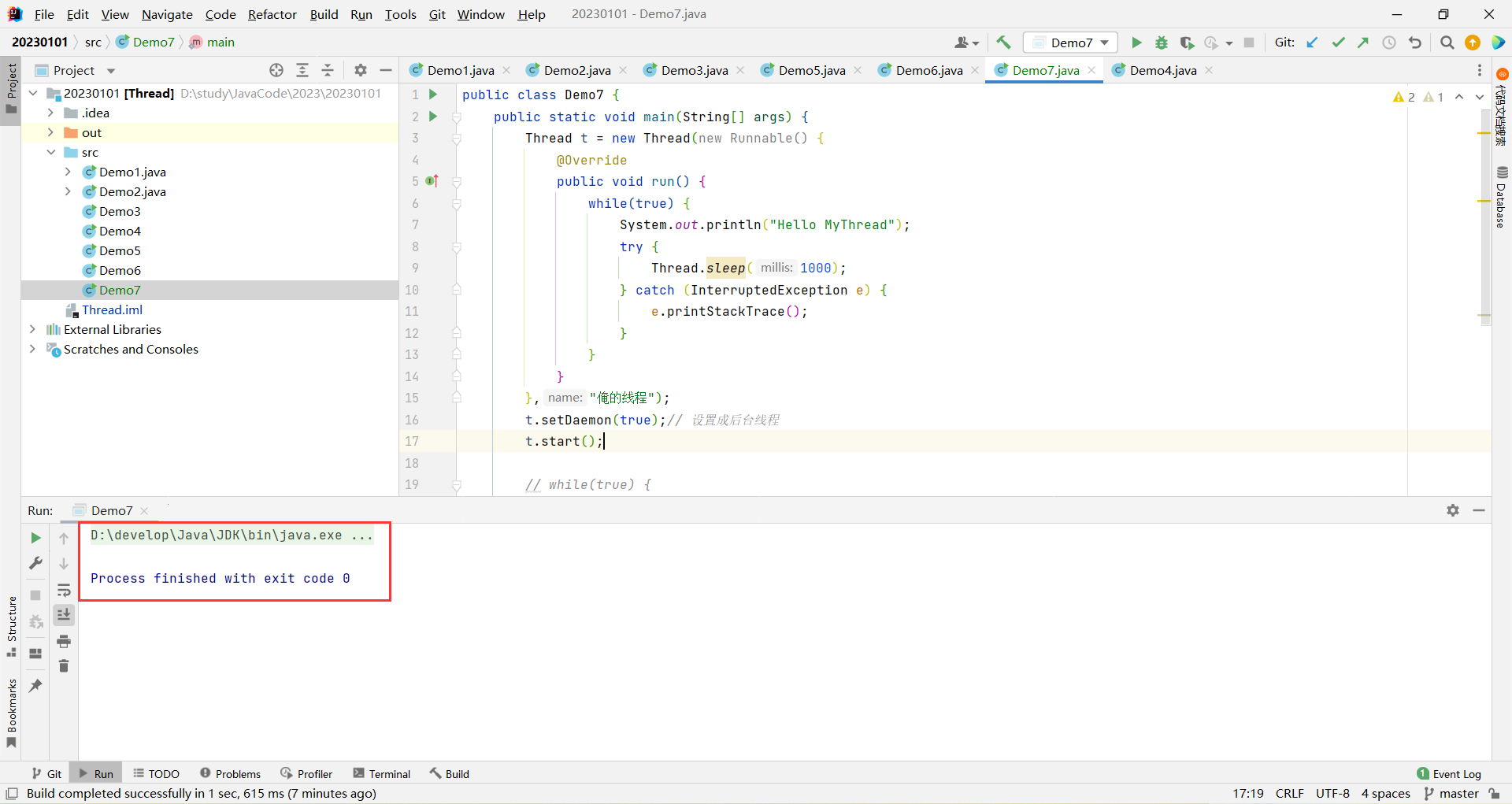Toggle the Structure tool window
Viewport: 1512px width, 804px height.
[x=11, y=627]
